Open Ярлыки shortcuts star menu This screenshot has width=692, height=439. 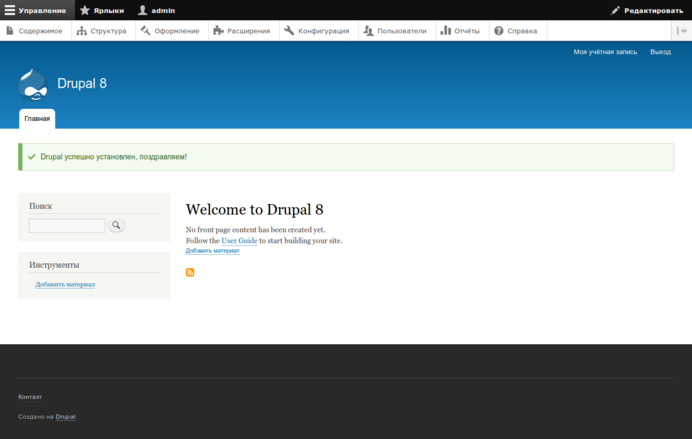coord(102,10)
